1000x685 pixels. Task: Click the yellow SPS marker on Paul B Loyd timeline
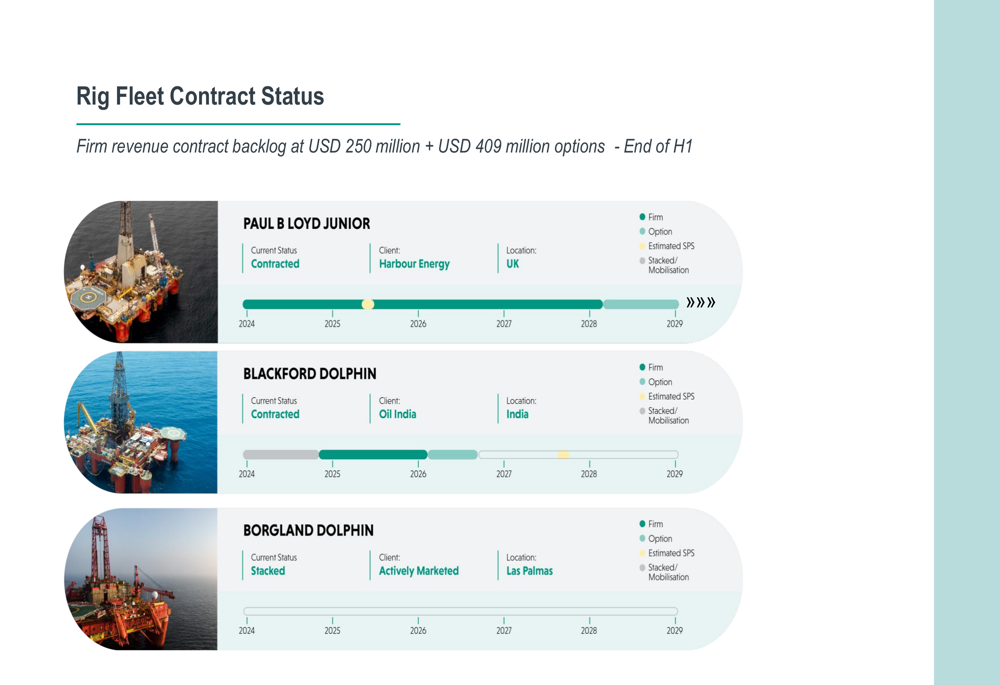368,304
